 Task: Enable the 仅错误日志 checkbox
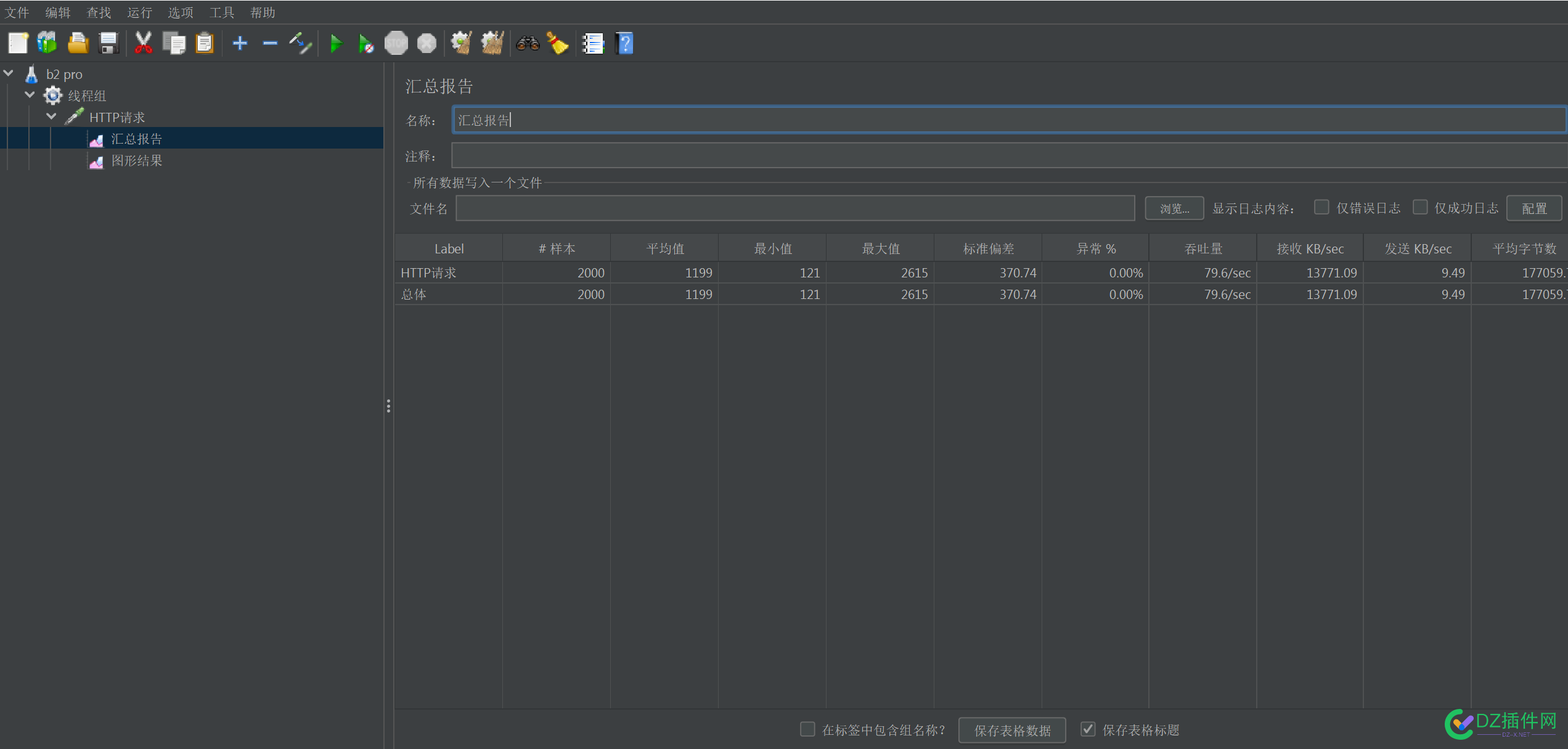(x=1321, y=207)
